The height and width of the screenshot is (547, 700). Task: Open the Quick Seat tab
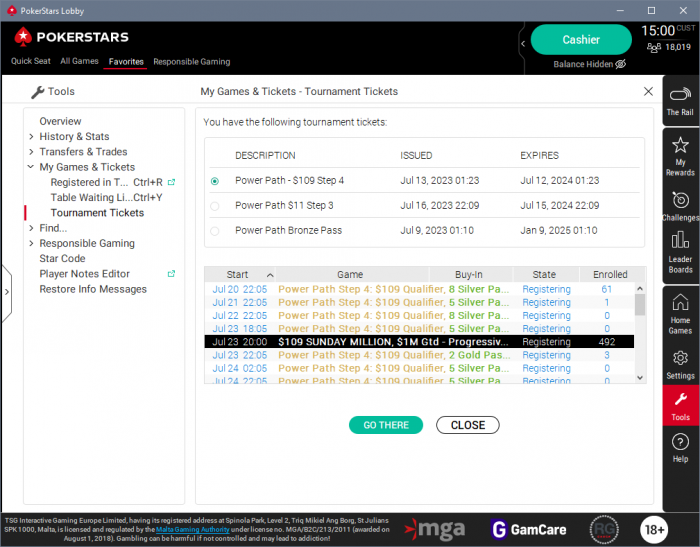point(31,61)
